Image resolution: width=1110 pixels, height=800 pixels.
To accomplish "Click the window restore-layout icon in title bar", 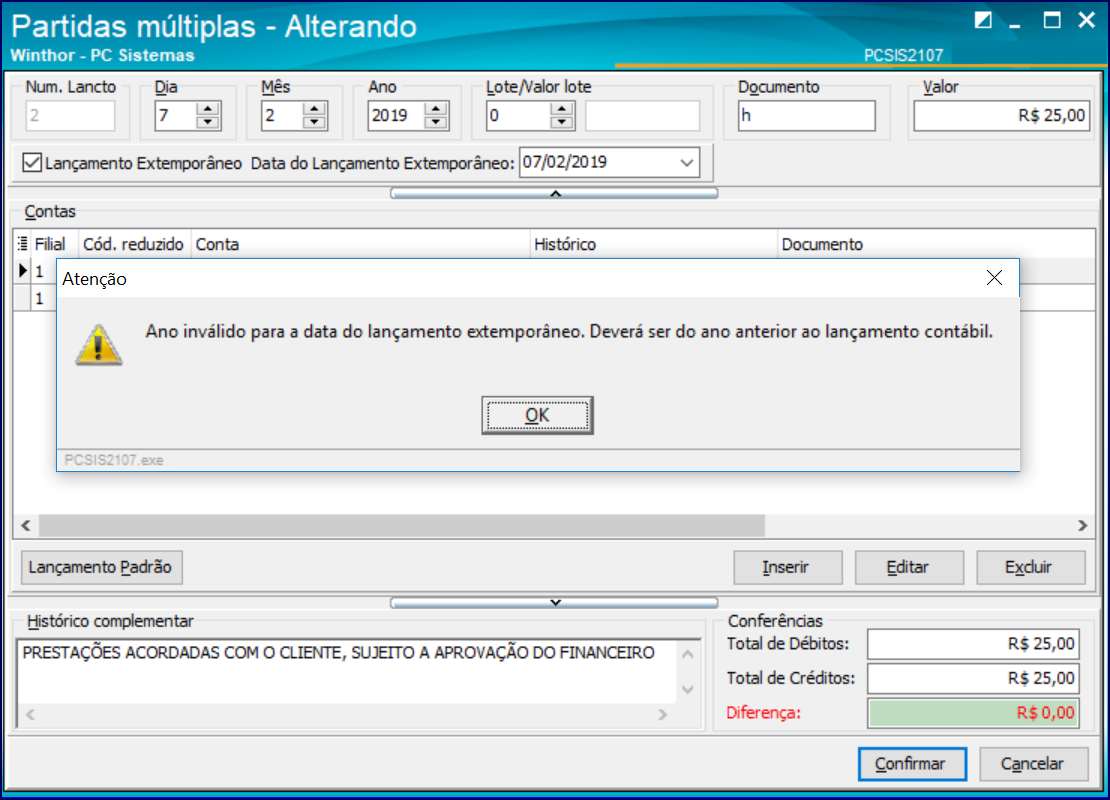I will pos(983,20).
